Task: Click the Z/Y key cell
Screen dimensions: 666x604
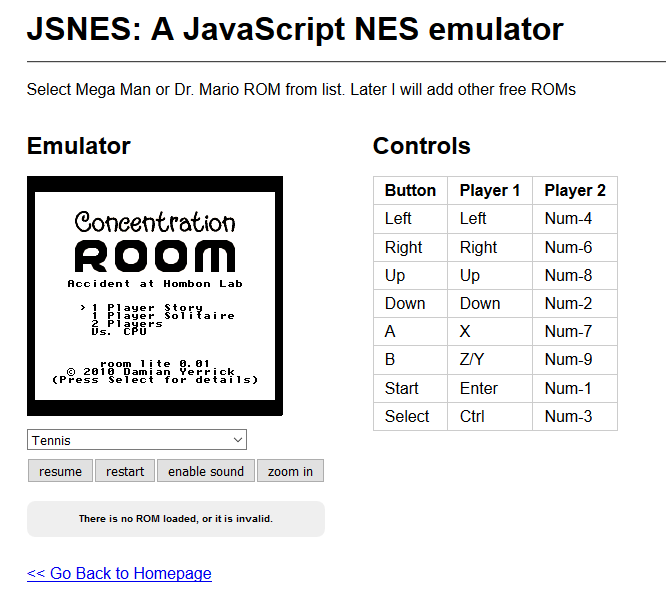Action: pyautogui.click(x=490, y=360)
